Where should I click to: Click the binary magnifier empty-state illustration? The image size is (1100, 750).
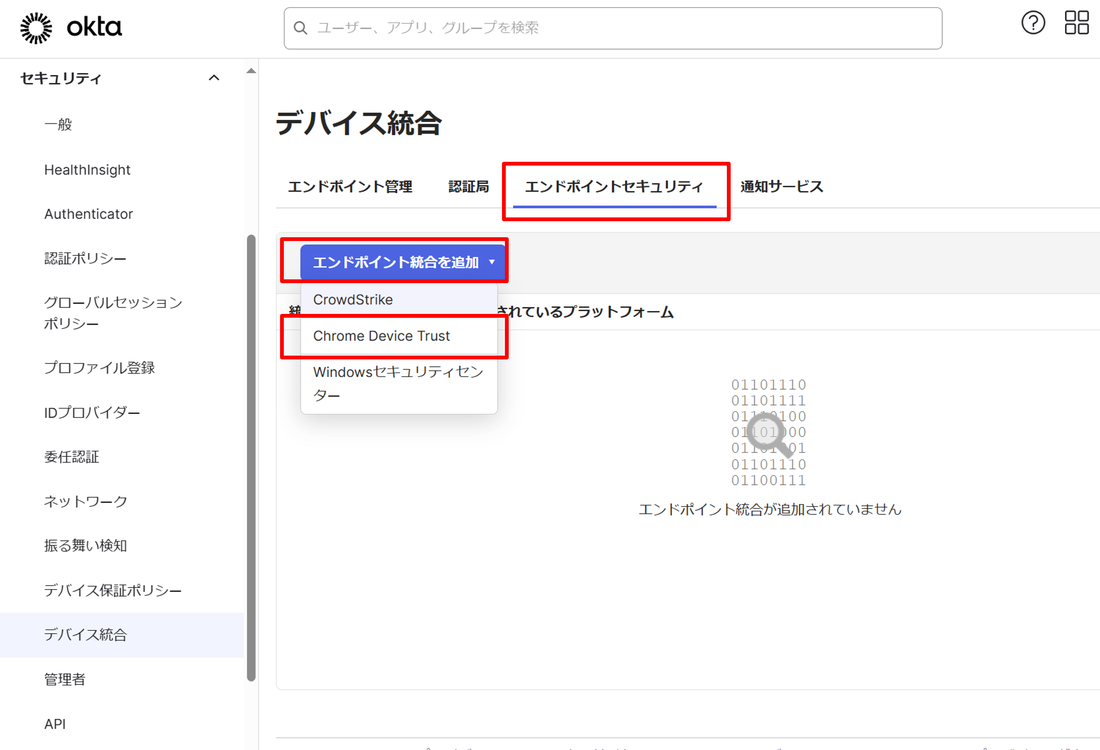pyautogui.click(x=769, y=432)
